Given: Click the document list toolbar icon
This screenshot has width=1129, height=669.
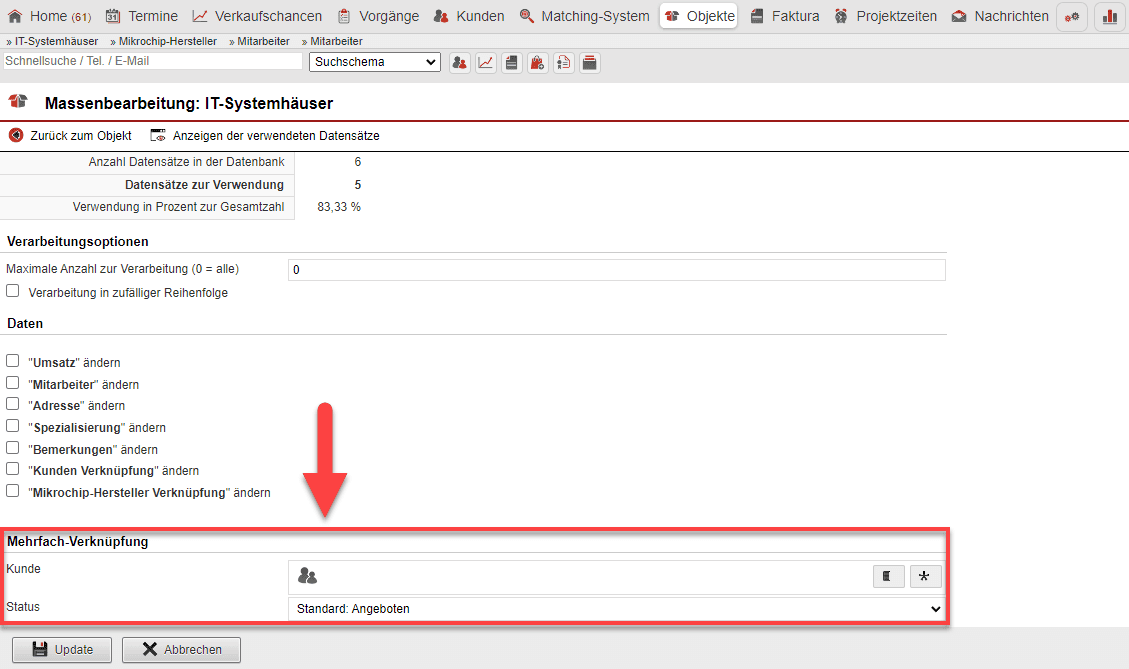Looking at the screenshot, I should [x=564, y=63].
